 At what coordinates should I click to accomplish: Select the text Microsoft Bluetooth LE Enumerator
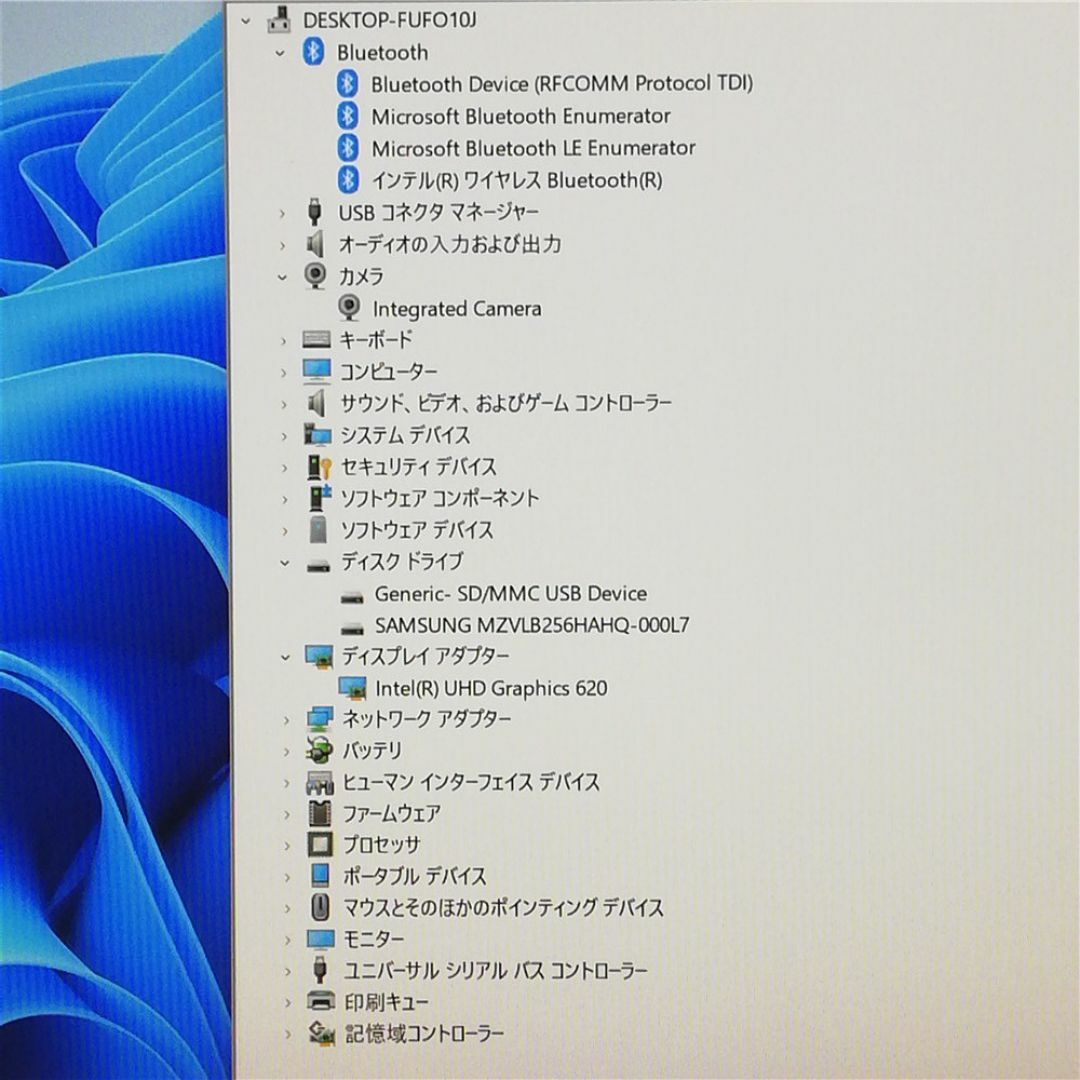(534, 148)
